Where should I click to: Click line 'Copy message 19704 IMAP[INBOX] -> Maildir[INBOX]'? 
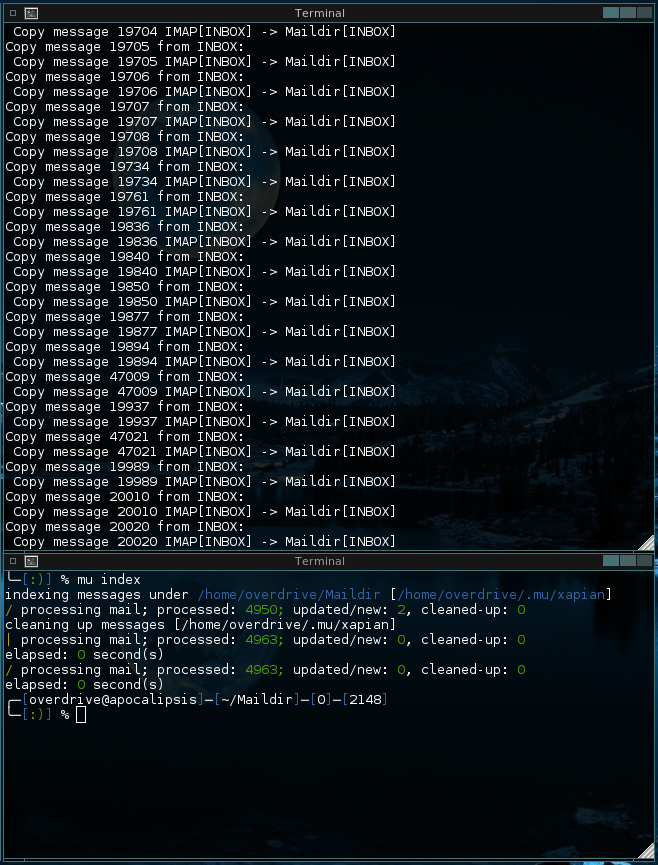[x=205, y=31]
